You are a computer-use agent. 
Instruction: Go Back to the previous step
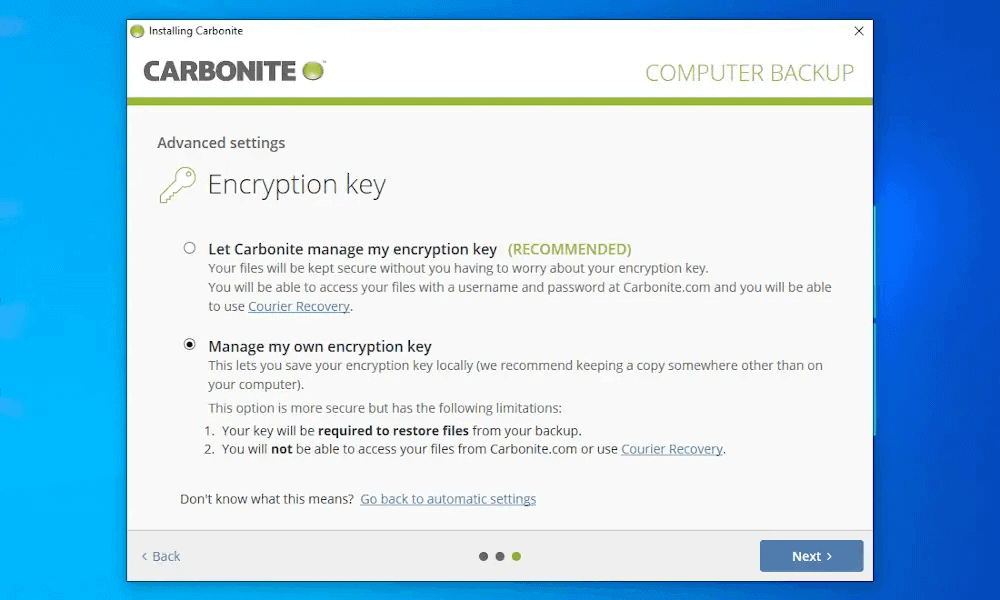[x=161, y=556]
